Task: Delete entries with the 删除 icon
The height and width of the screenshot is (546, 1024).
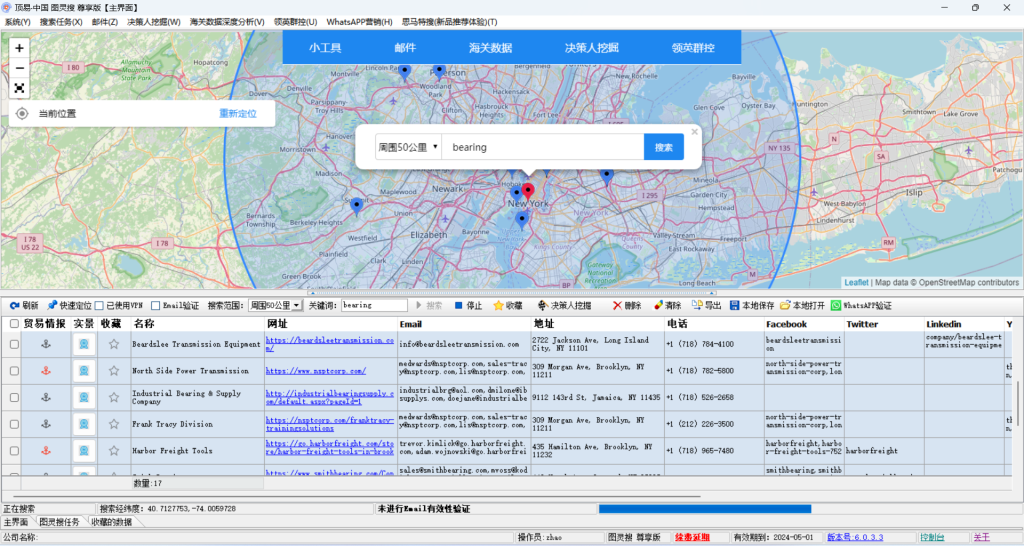Action: 617,305
